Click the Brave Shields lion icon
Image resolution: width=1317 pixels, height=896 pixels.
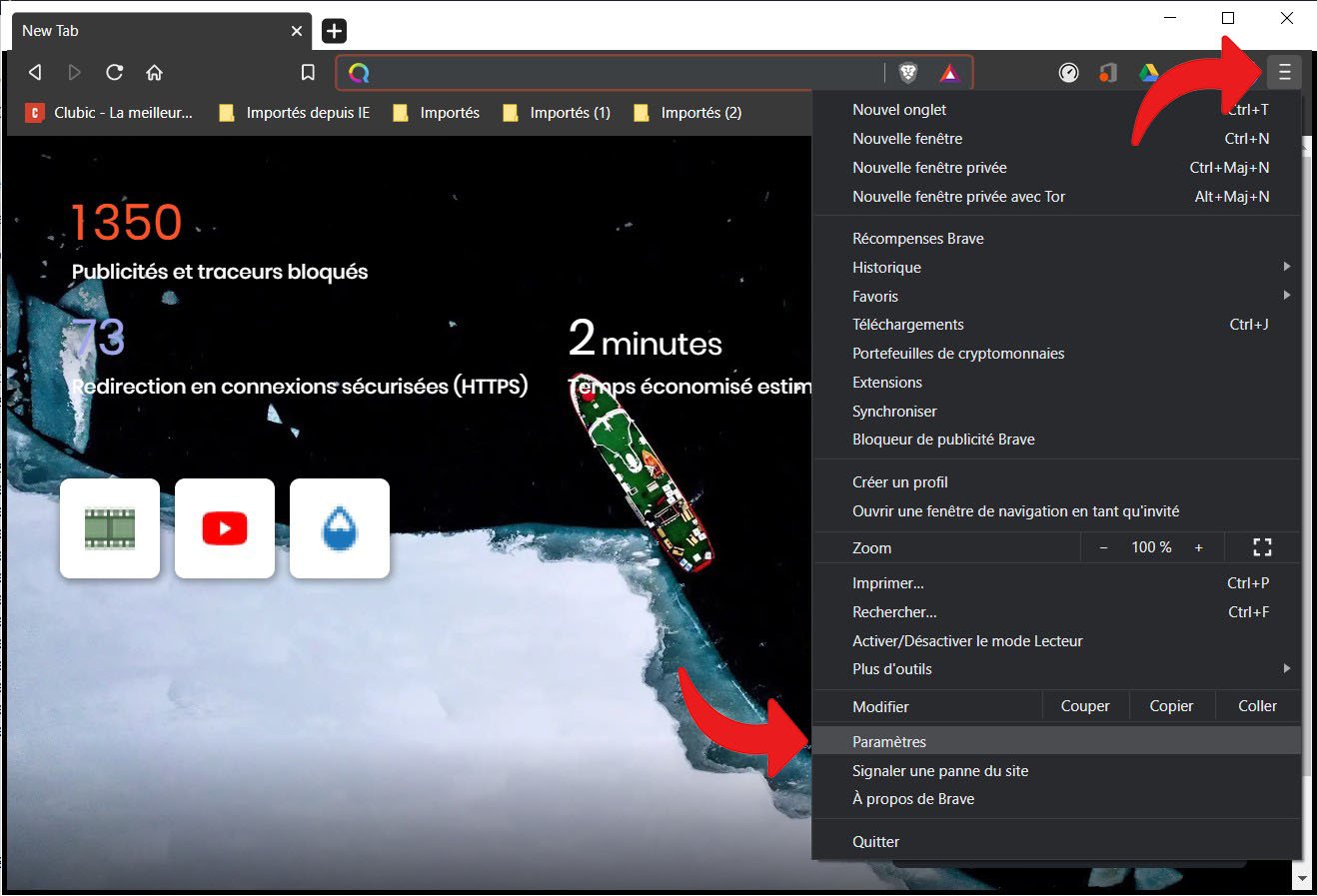click(907, 72)
